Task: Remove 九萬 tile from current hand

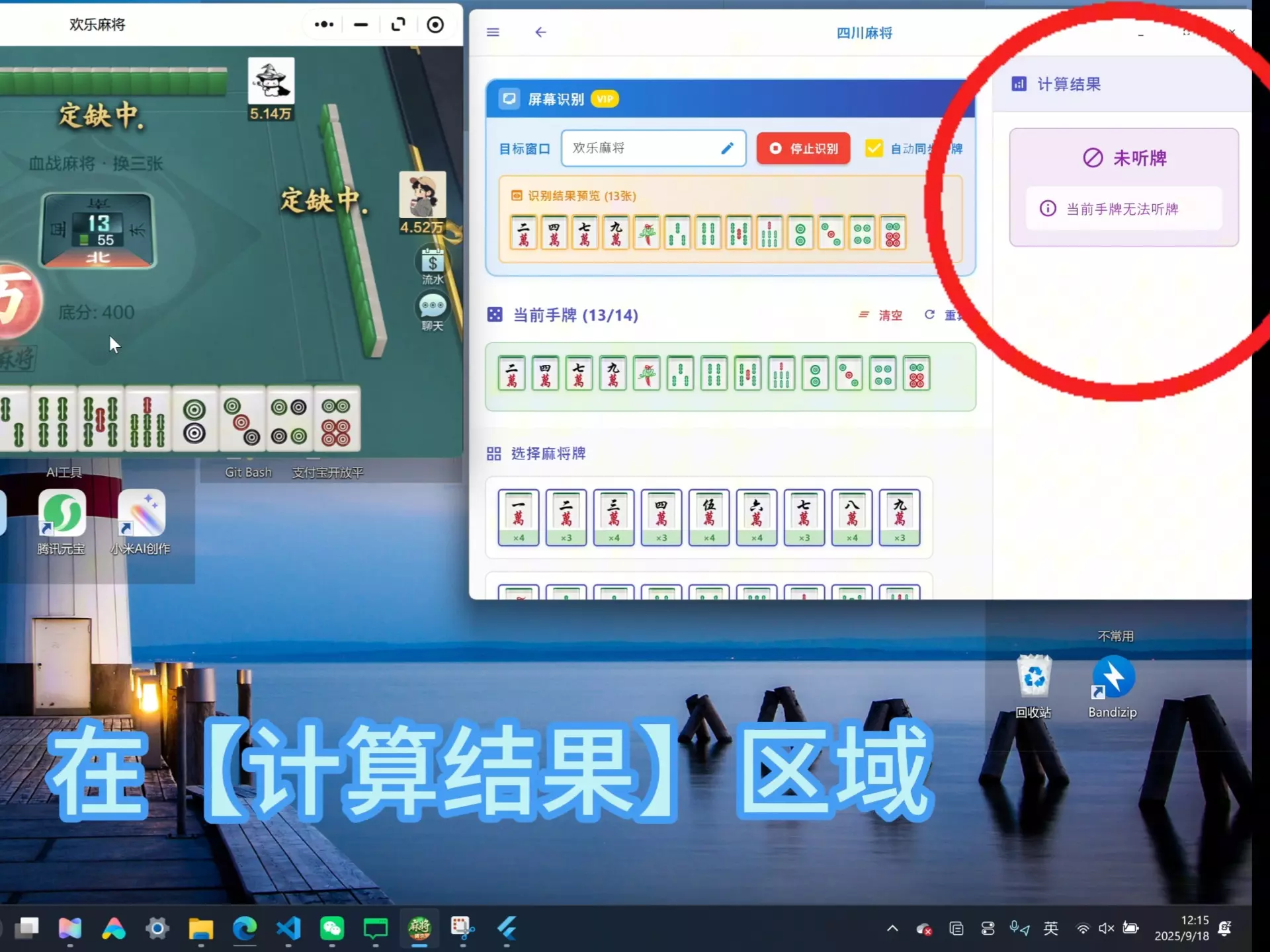Action: [x=613, y=374]
